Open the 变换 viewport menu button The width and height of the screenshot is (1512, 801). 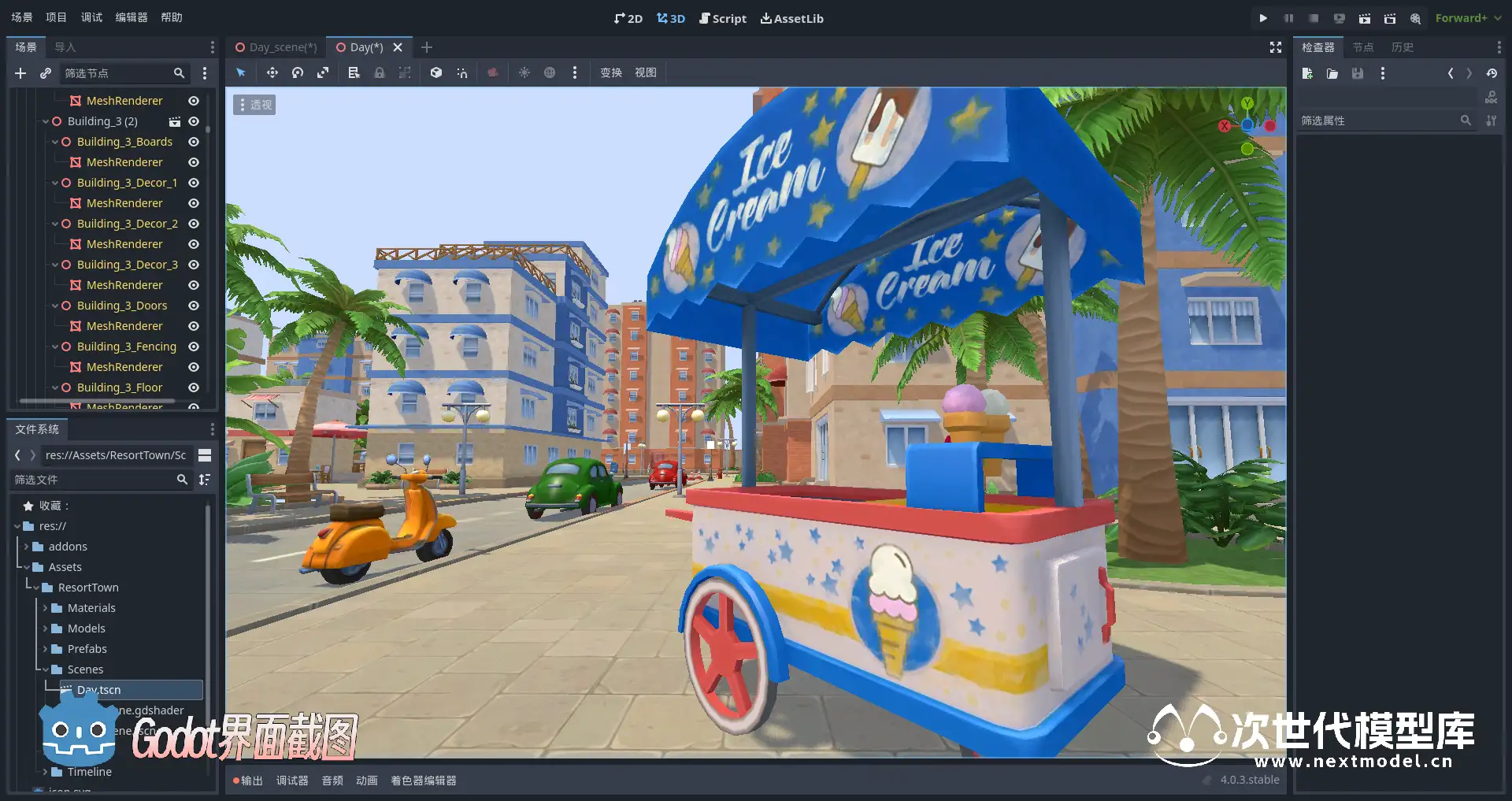(611, 72)
